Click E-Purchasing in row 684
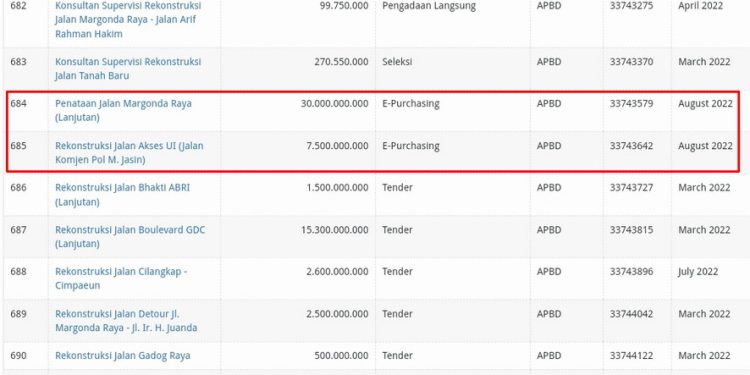Viewport: 750px width, 375px height. point(410,103)
